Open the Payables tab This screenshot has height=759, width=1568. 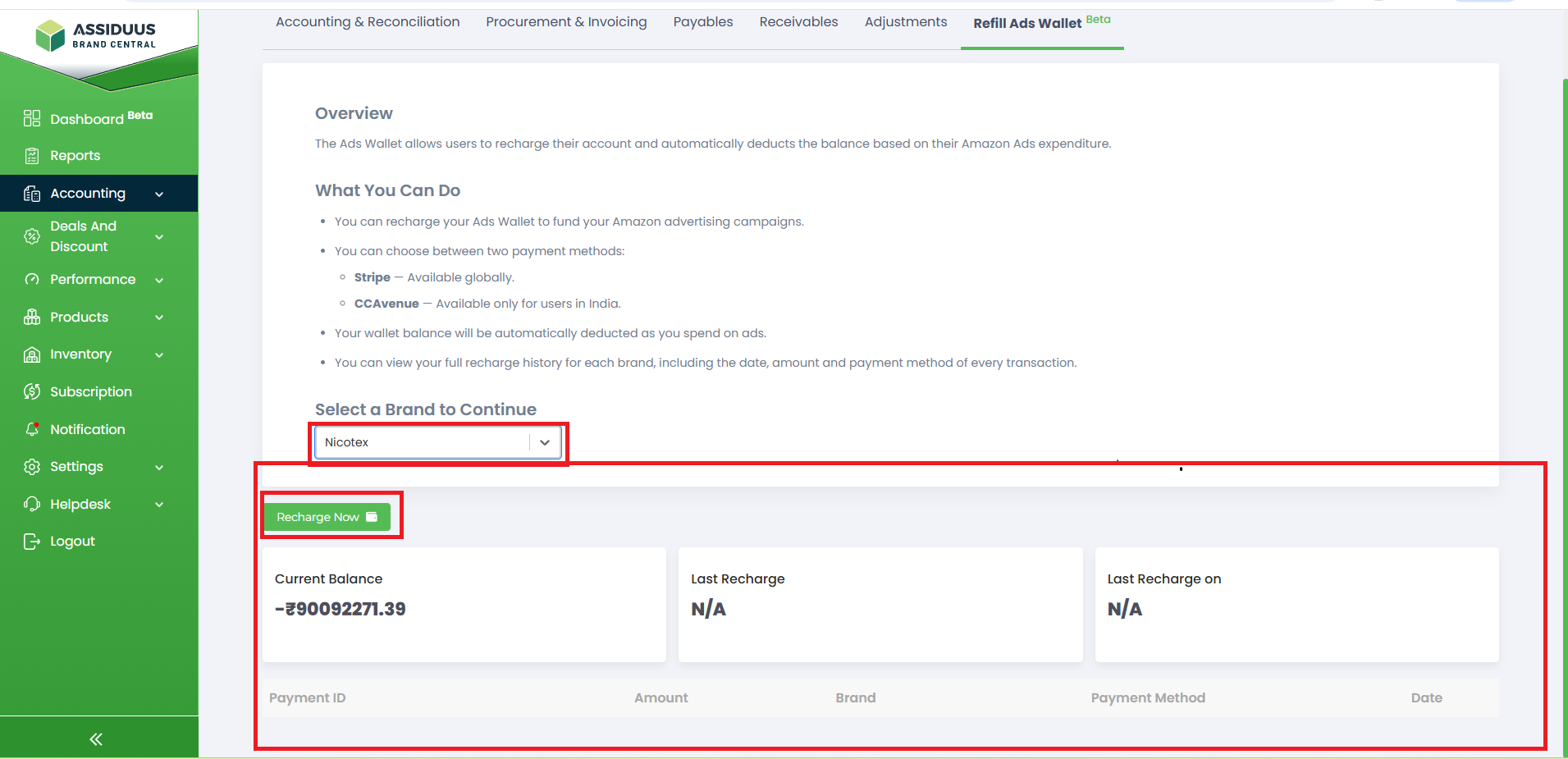click(702, 22)
